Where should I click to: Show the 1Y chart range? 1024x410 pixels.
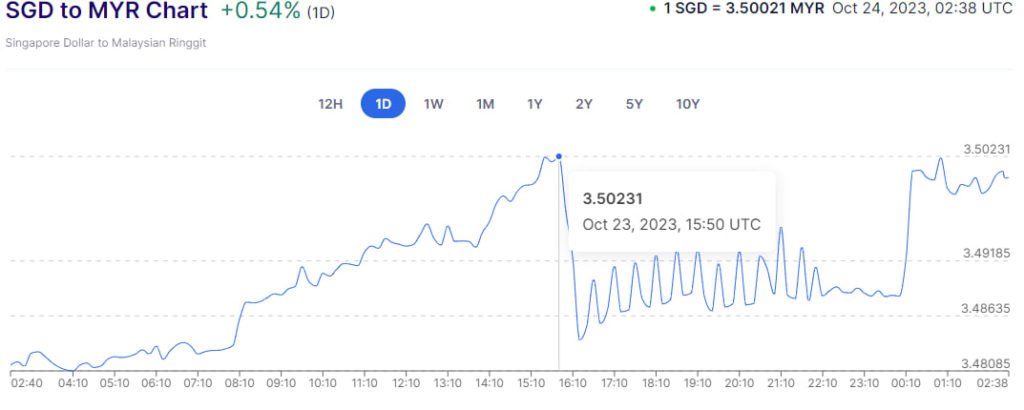click(x=535, y=104)
